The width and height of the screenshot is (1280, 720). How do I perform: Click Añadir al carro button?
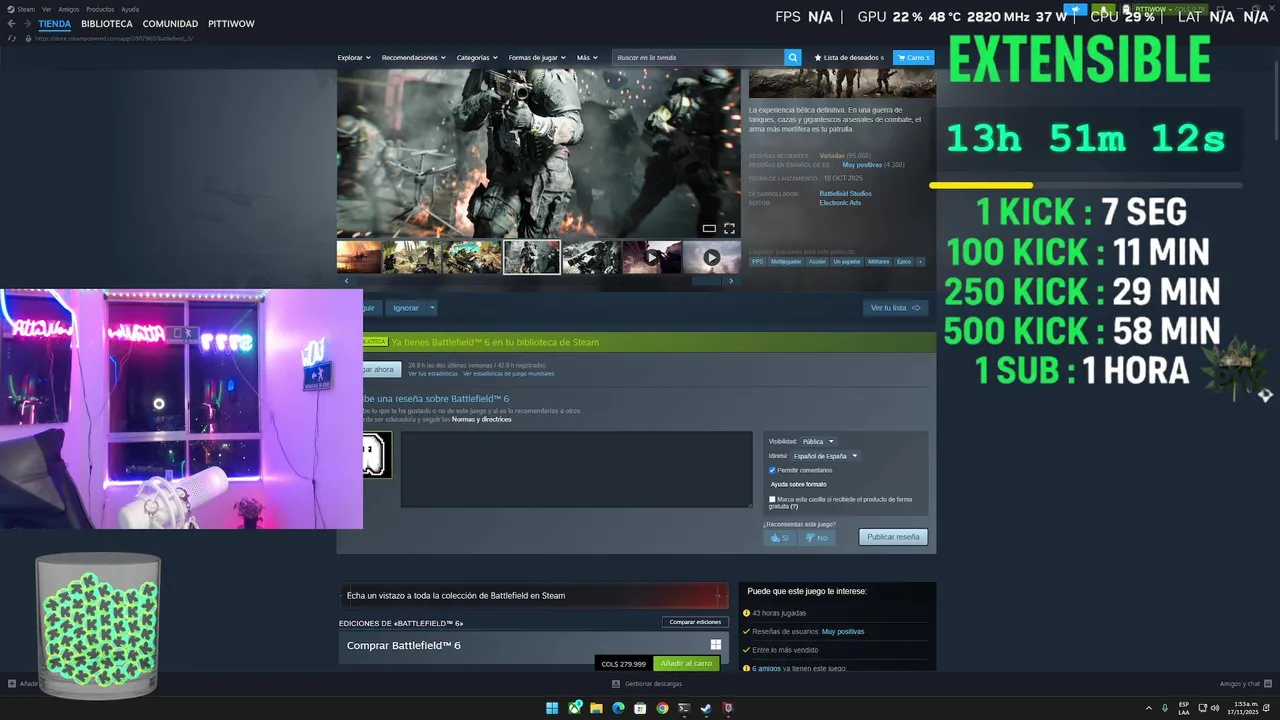coord(686,663)
